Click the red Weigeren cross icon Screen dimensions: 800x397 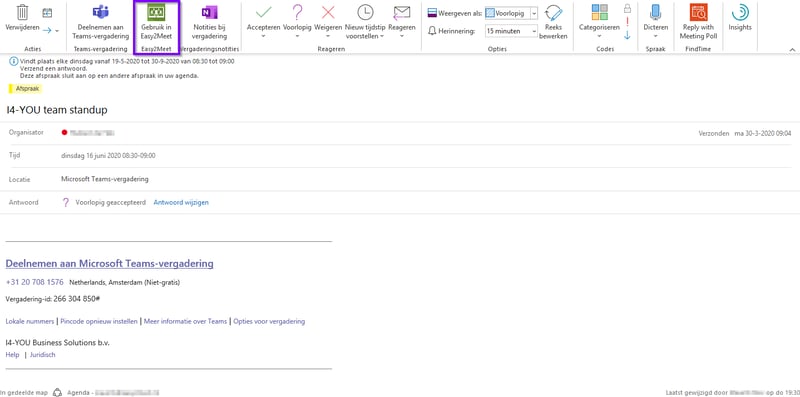click(328, 12)
